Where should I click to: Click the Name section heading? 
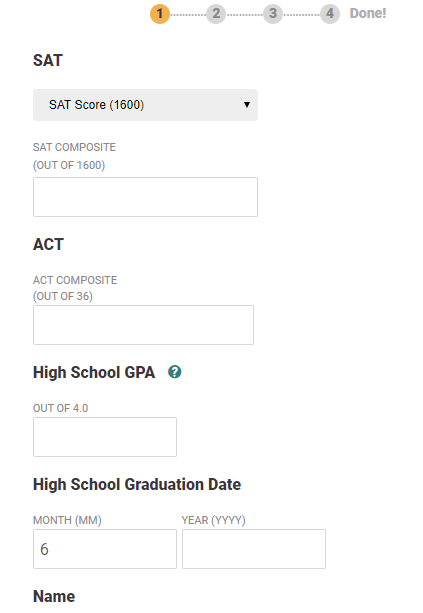[54, 597]
